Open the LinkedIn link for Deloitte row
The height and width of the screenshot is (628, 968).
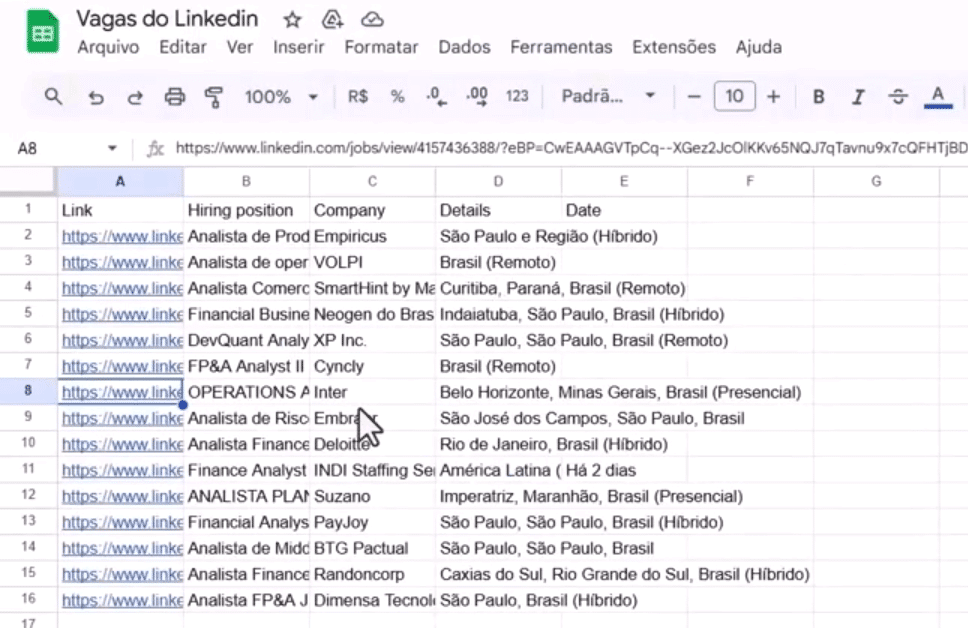pos(122,445)
